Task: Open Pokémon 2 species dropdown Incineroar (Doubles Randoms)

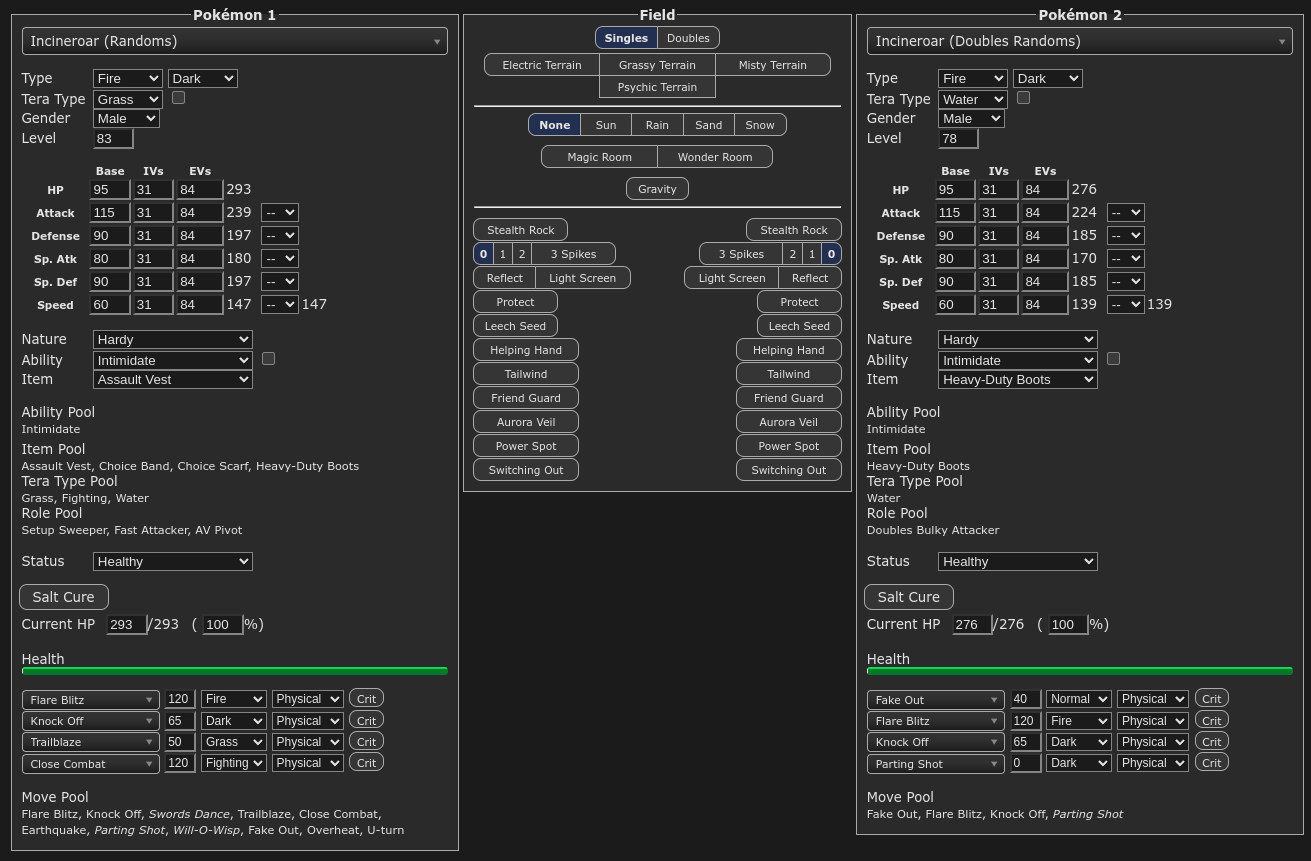Action: 1080,41
